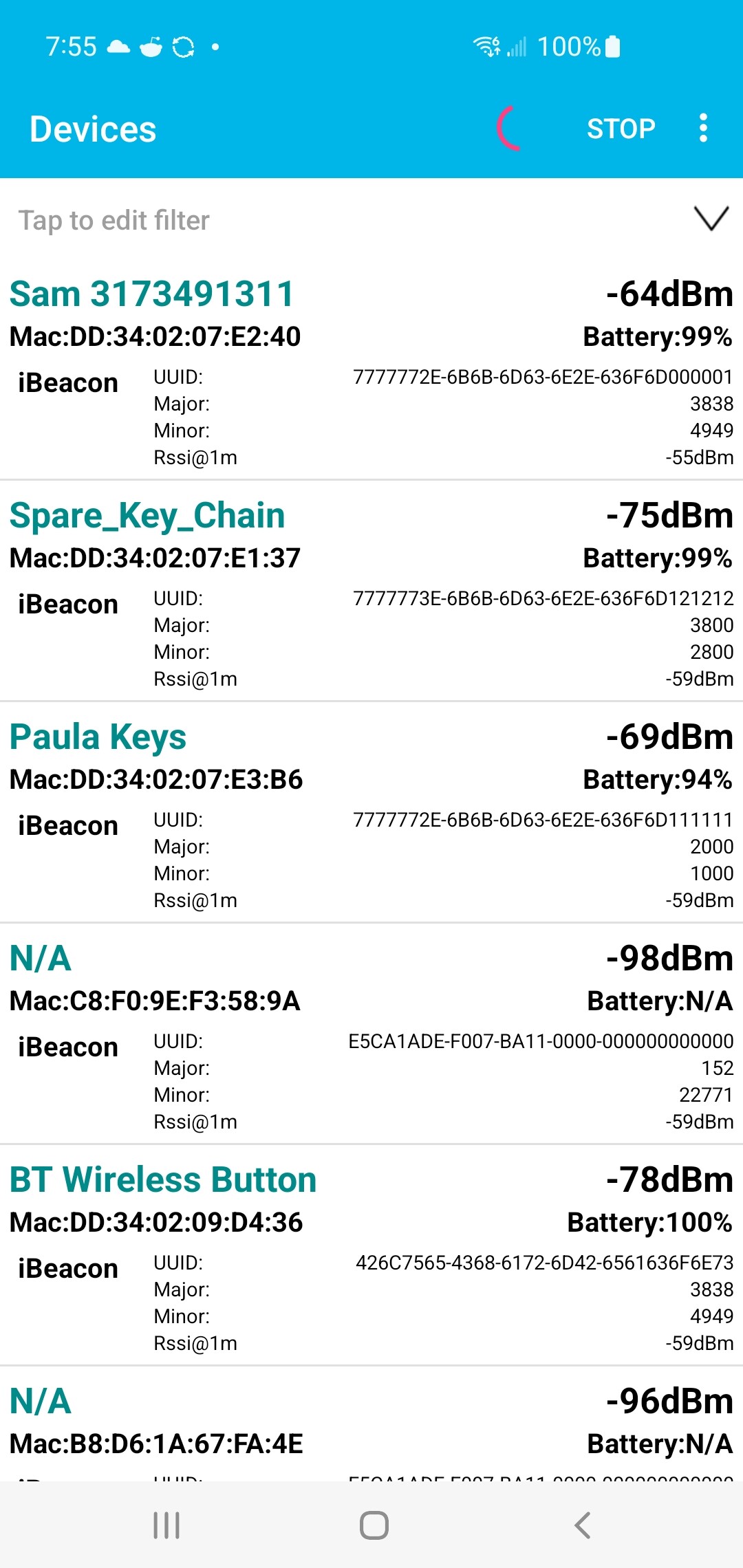Open the N/A device with -98dBm signal
The width and height of the screenshot is (743, 1568).
[x=41, y=959]
